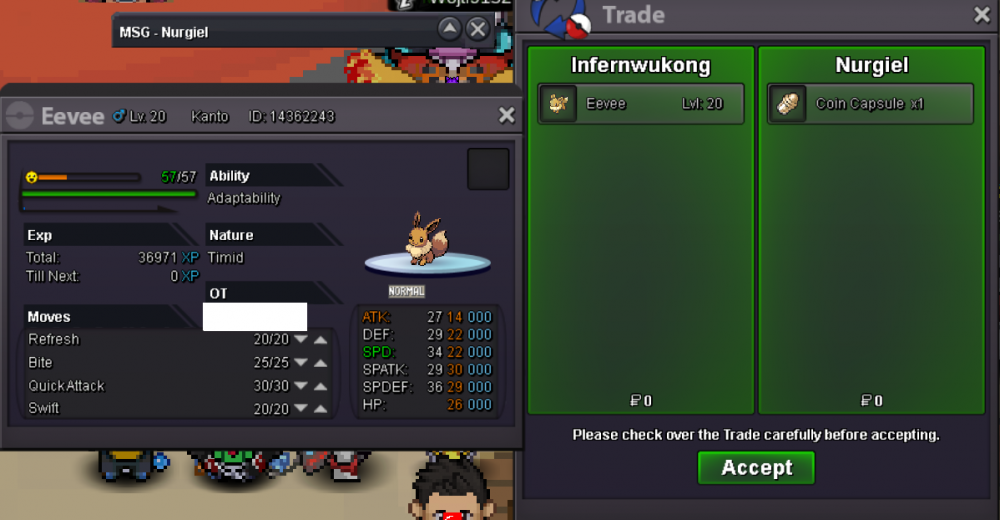Accept the trade
The height and width of the screenshot is (520, 1000).
point(756,468)
